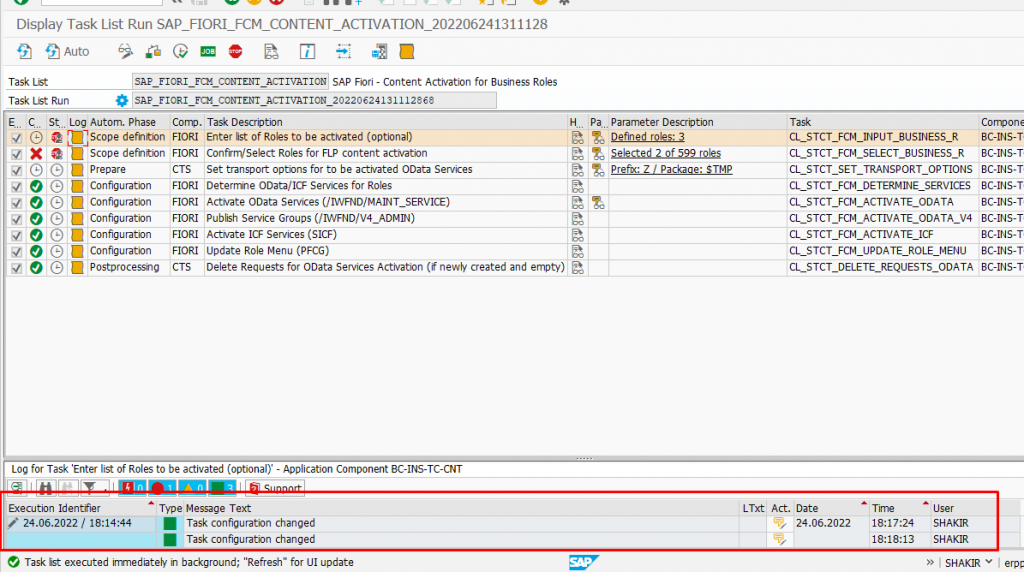The image size is (1024, 572).
Task: Click the yellow log icon in the toolbar
Action: click(x=407, y=52)
